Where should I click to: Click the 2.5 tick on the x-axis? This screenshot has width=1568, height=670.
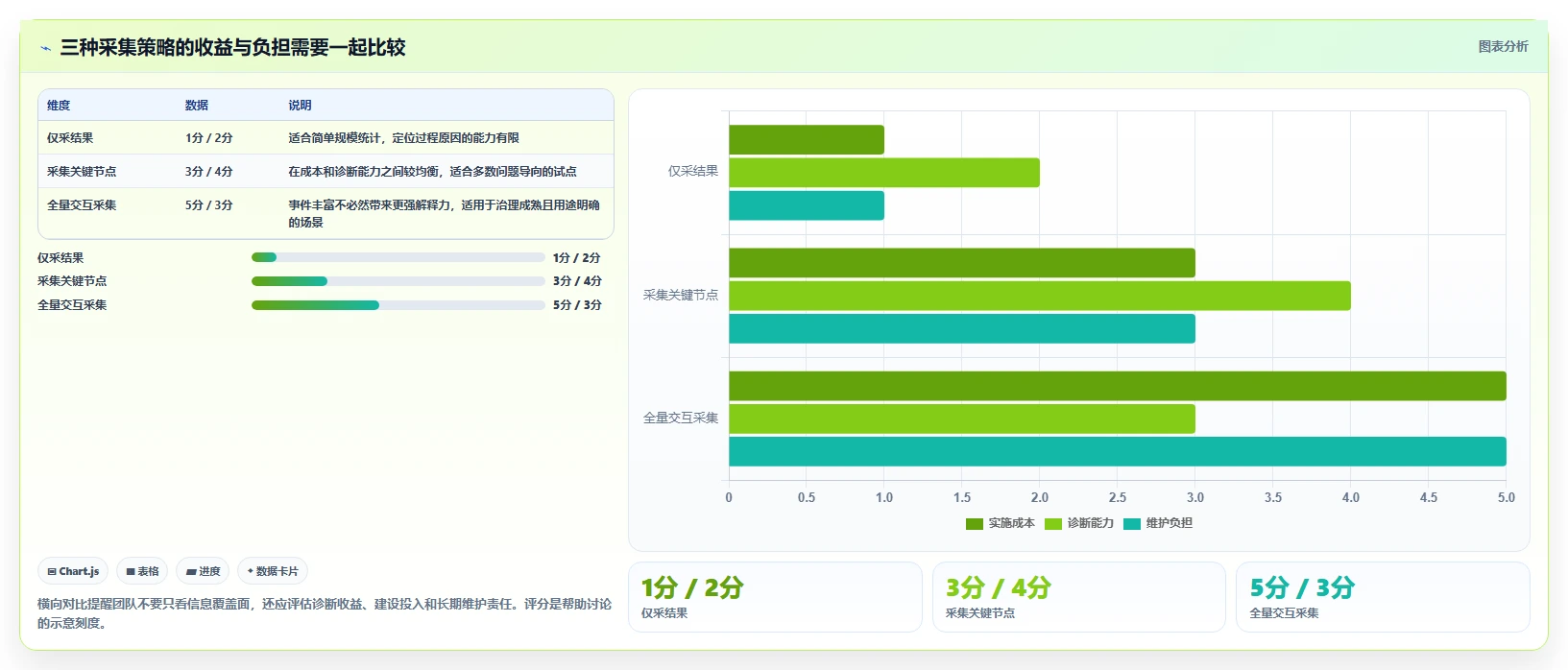point(1118,497)
